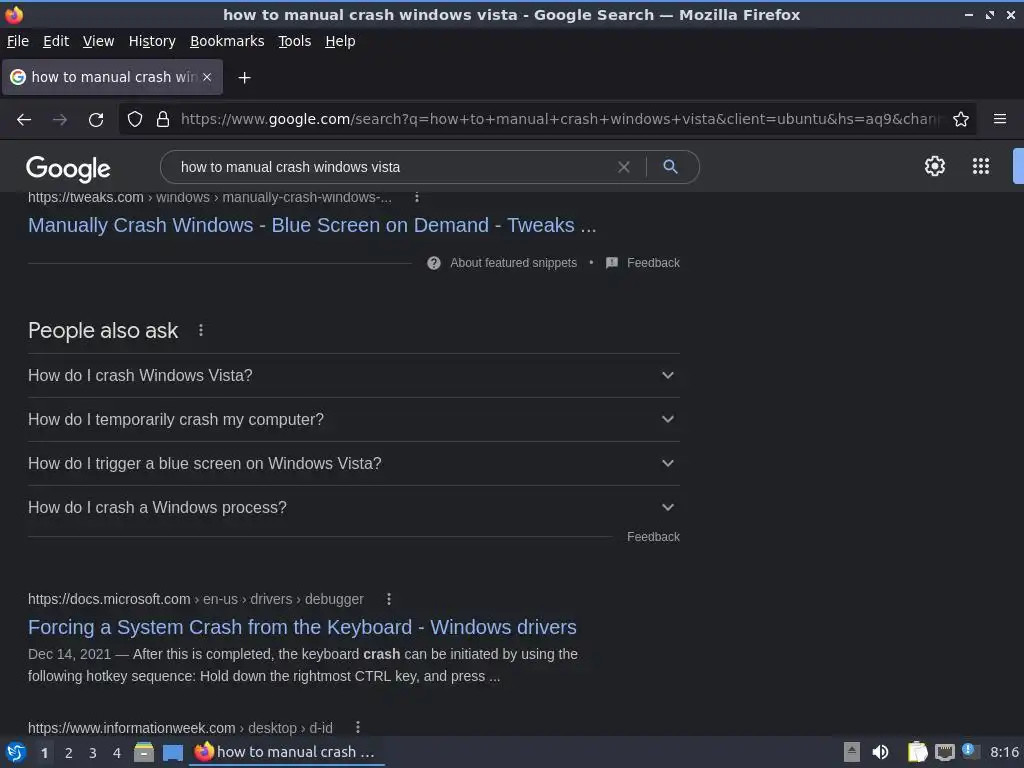Expand 'How do I temporarily crash my computer?'
1024x768 pixels.
point(354,419)
